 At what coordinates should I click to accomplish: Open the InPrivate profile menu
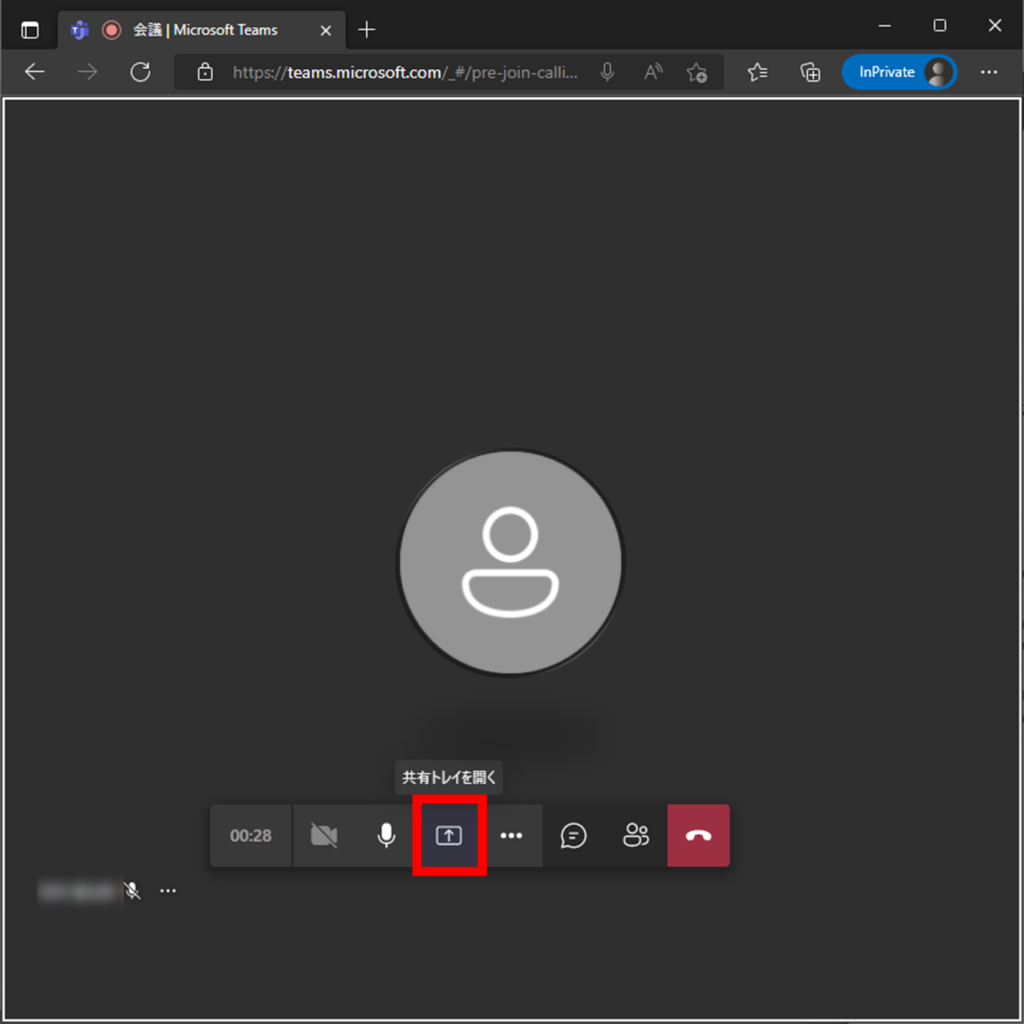pos(898,72)
